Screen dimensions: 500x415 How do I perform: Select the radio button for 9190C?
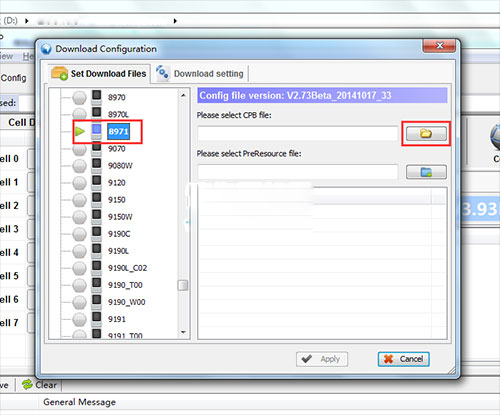[x=80, y=234]
